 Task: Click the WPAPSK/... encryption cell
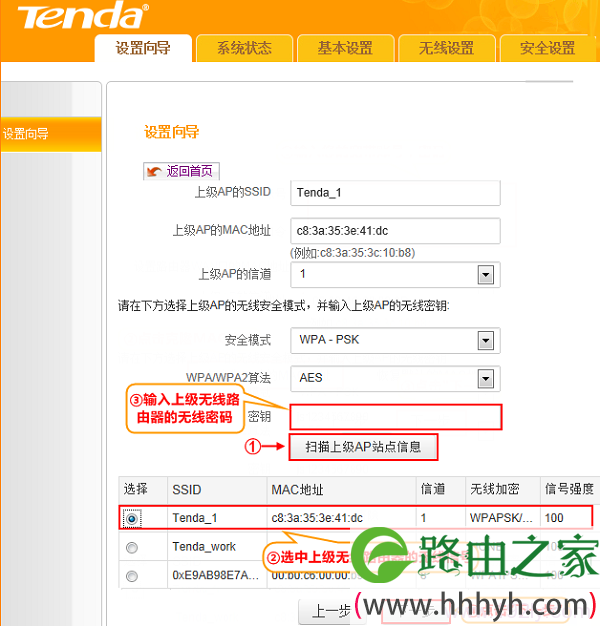click(501, 518)
